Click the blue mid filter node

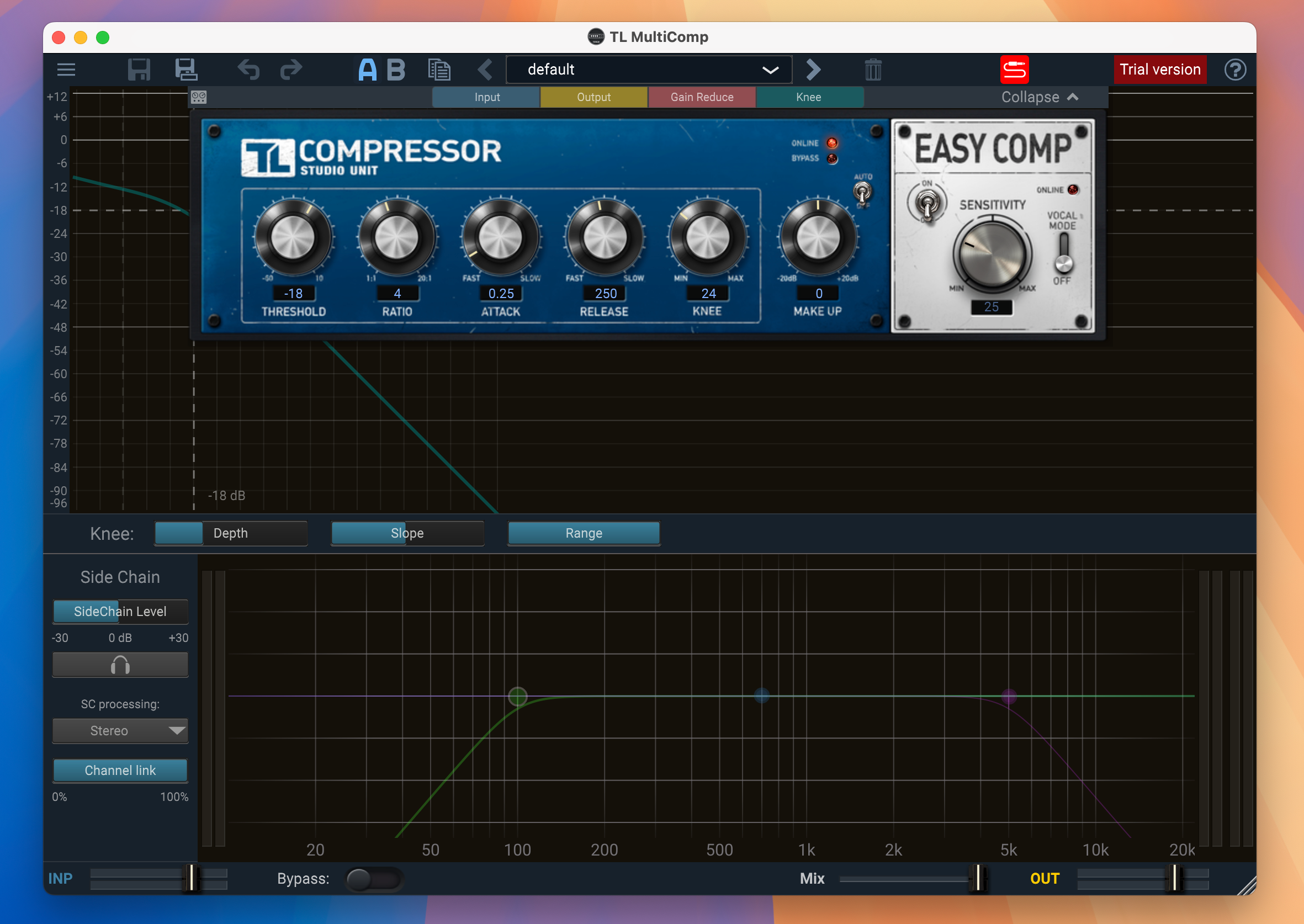(x=762, y=695)
